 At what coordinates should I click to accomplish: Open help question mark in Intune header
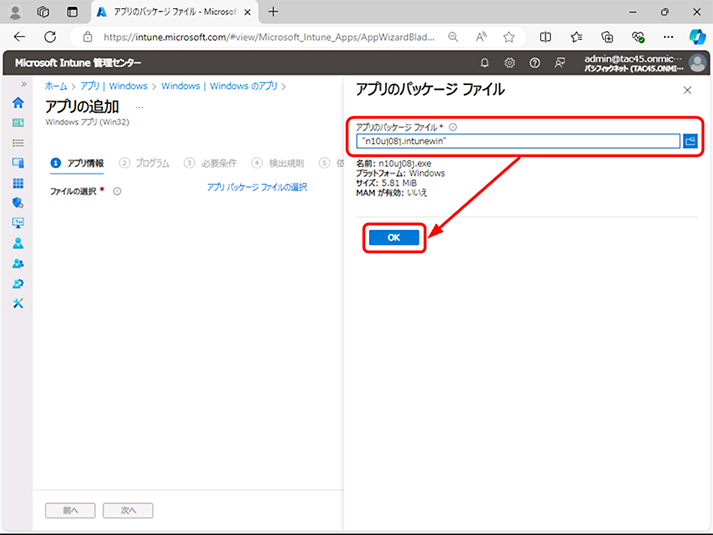[x=535, y=63]
